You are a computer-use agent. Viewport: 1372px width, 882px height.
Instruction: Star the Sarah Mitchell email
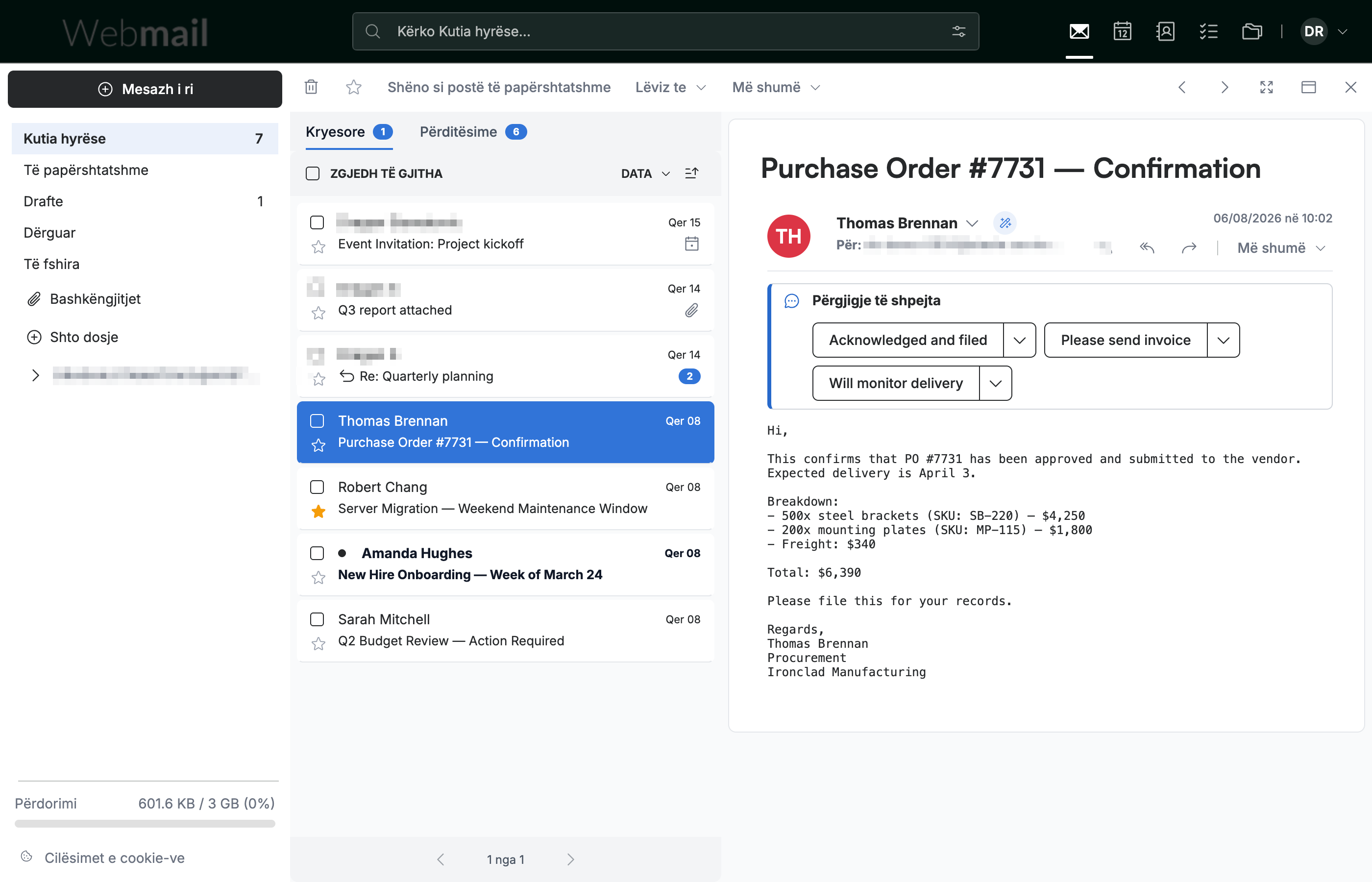point(318,644)
